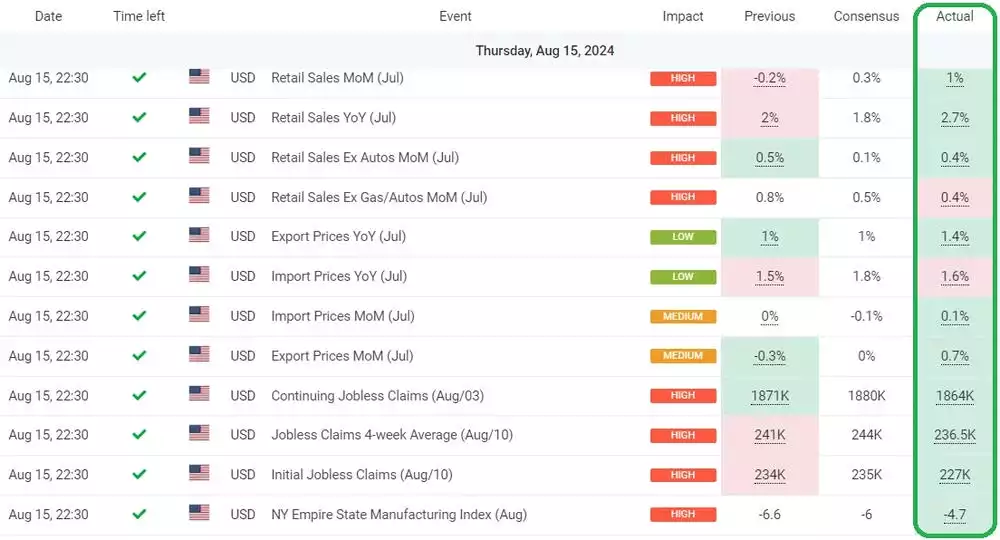1000x540 pixels.
Task: Open the NY Empire State Manufacturing Index event
Action: [x=399, y=514]
